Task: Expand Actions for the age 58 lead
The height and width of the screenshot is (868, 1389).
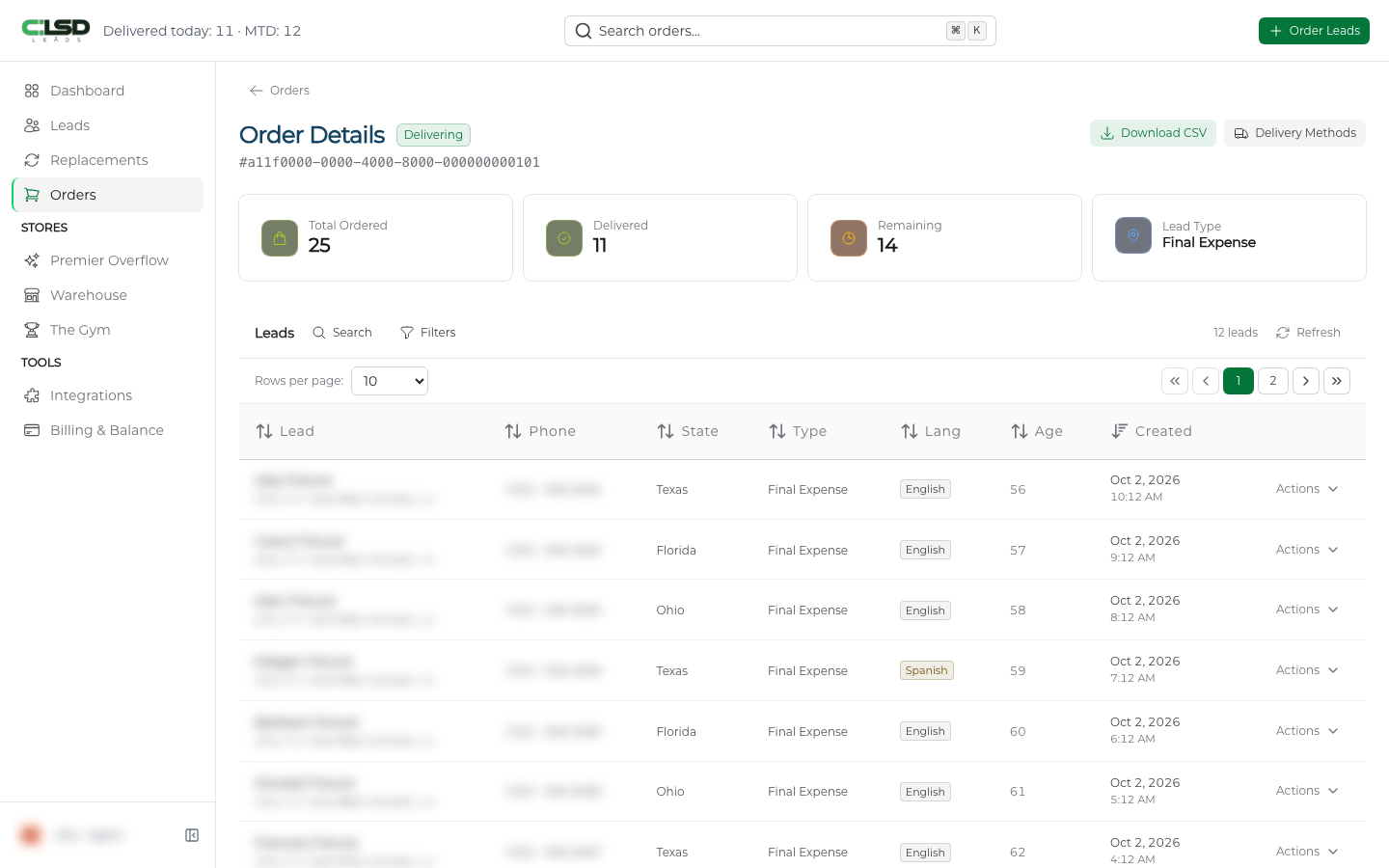Action: [1307, 610]
